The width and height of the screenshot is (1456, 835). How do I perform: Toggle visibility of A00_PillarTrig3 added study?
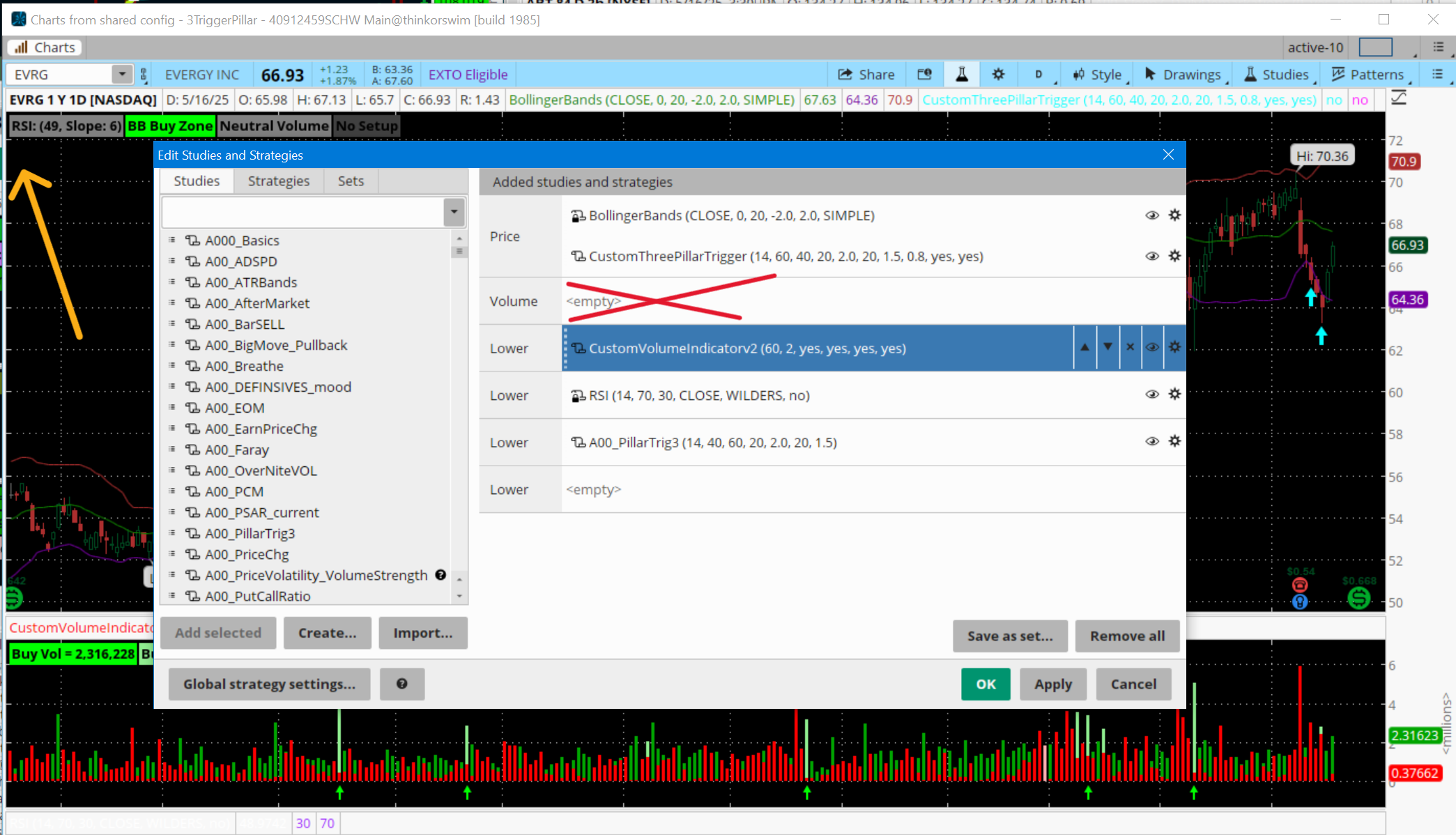tap(1152, 441)
